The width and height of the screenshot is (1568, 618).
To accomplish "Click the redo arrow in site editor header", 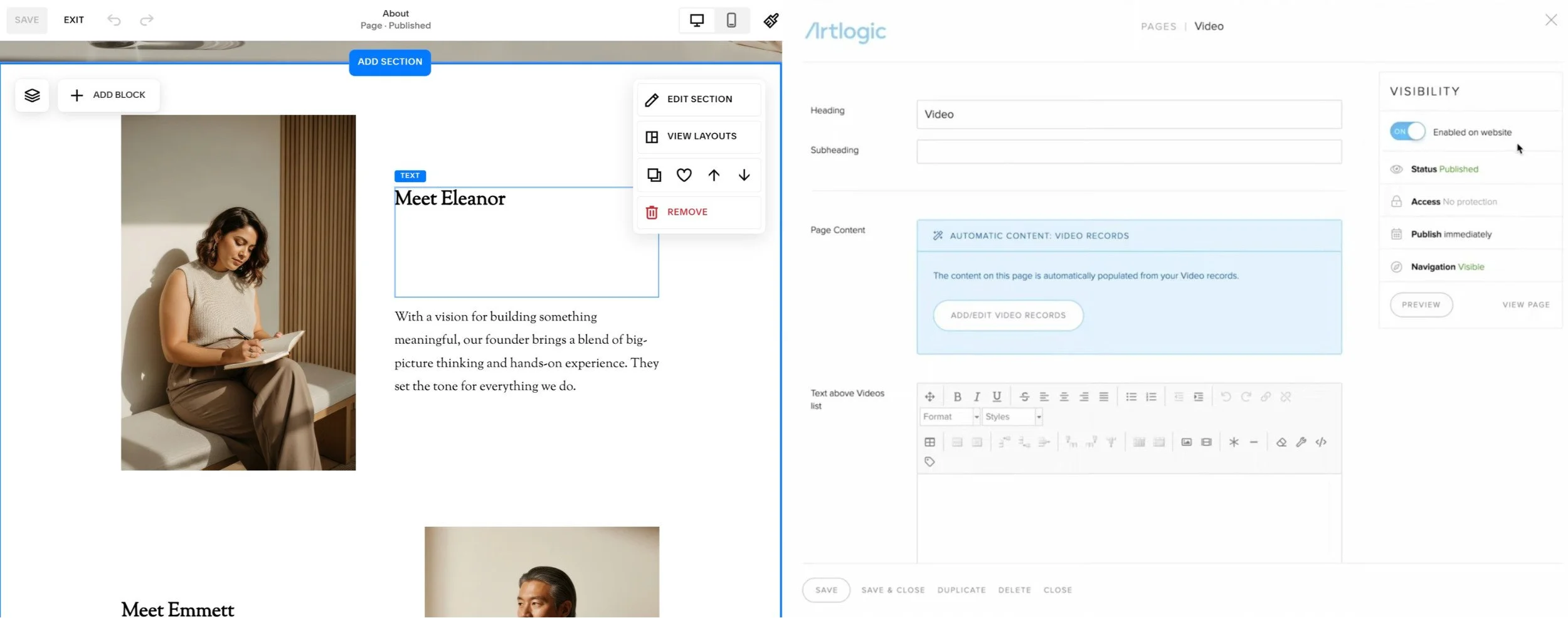I will coord(147,20).
